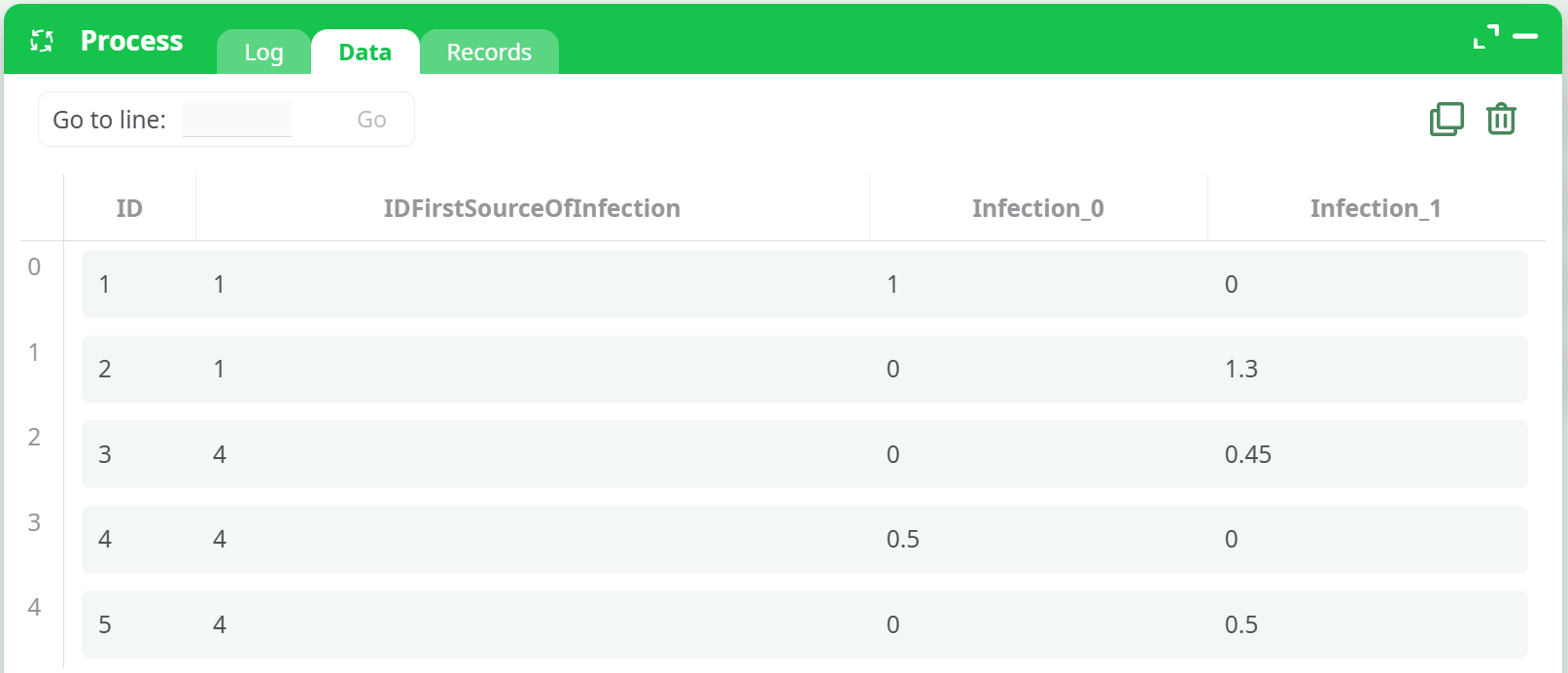Select row index 1 number
Screen dimensions: 1568x673
point(34,352)
